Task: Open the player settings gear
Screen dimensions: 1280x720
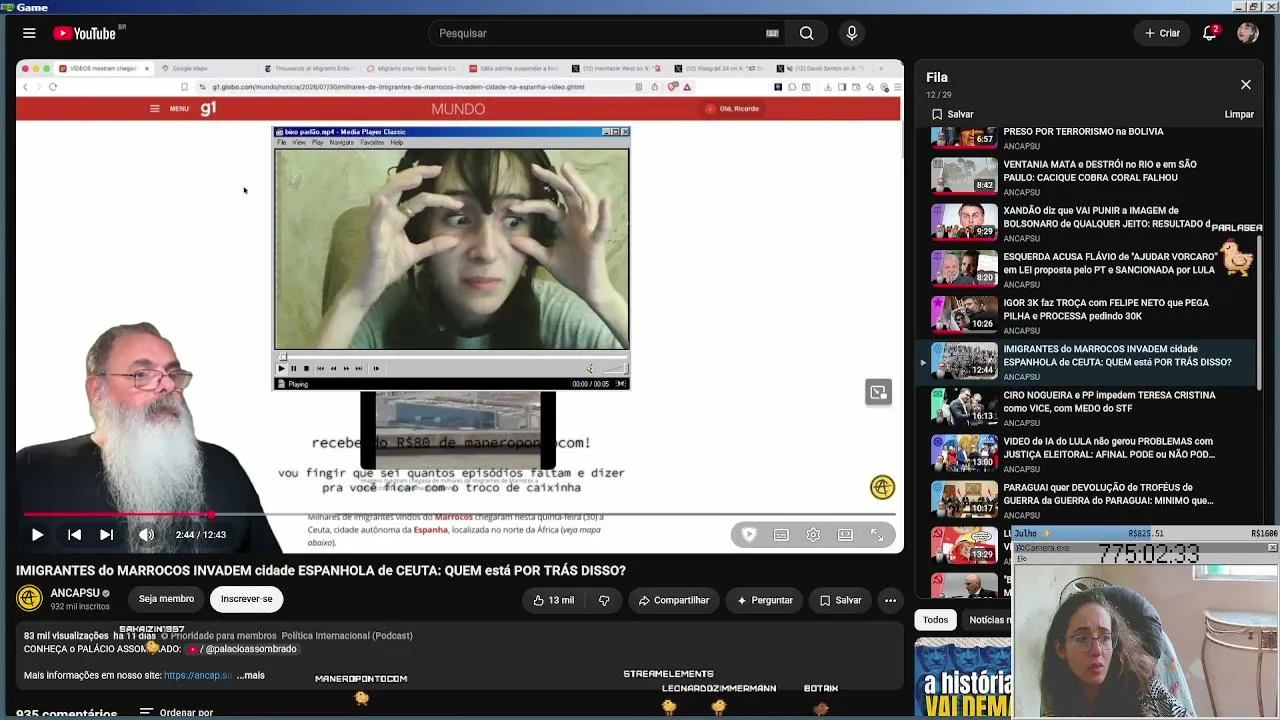Action: click(813, 535)
